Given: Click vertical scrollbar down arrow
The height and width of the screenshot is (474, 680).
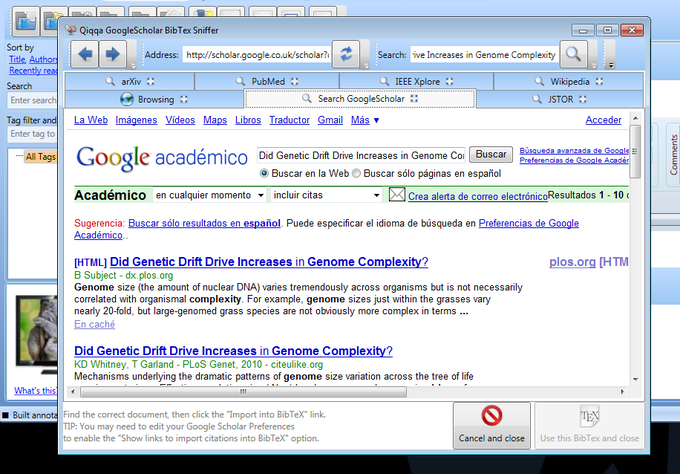Looking at the screenshot, I should 635,379.
